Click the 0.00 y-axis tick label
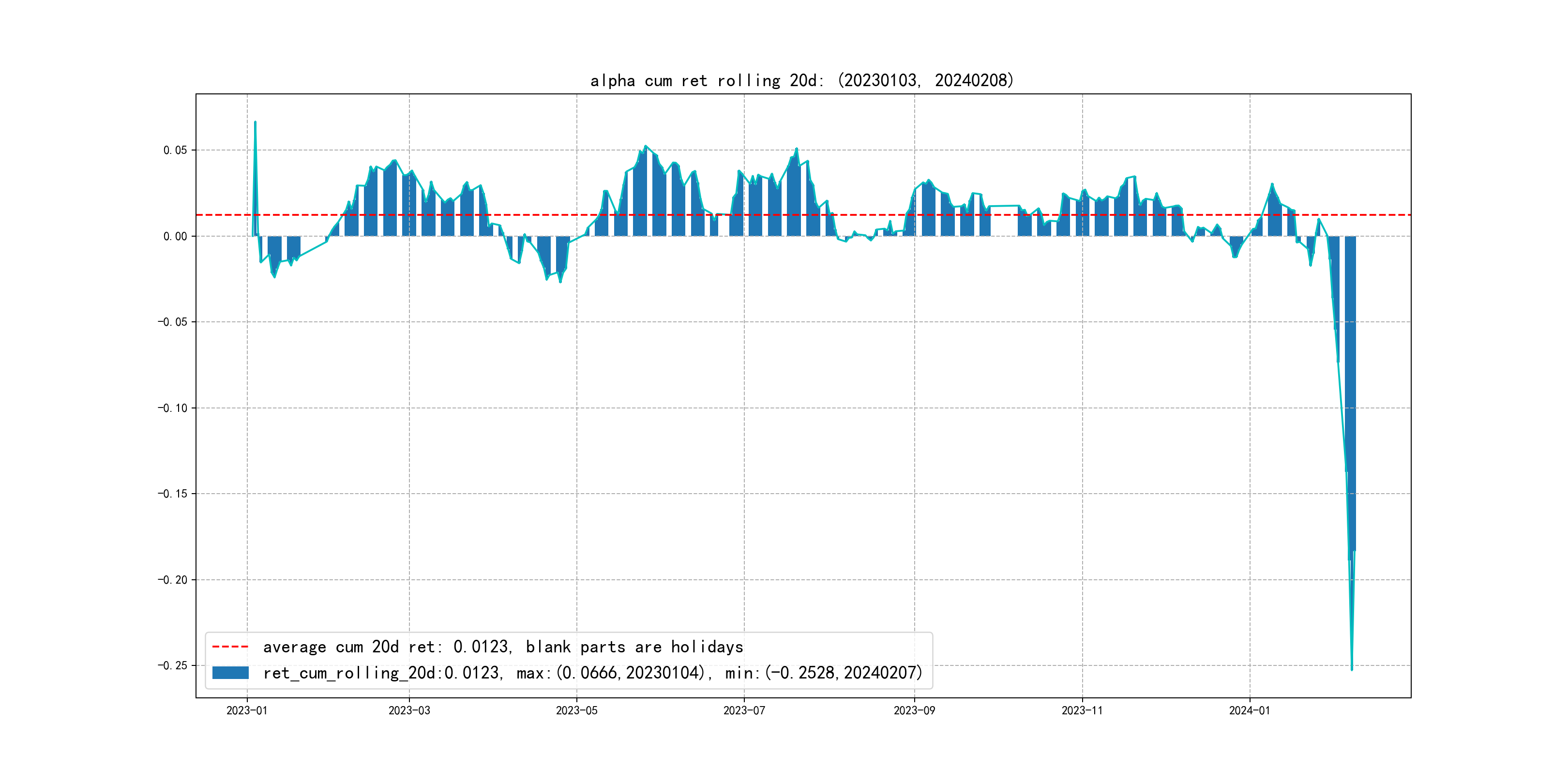 [175, 236]
